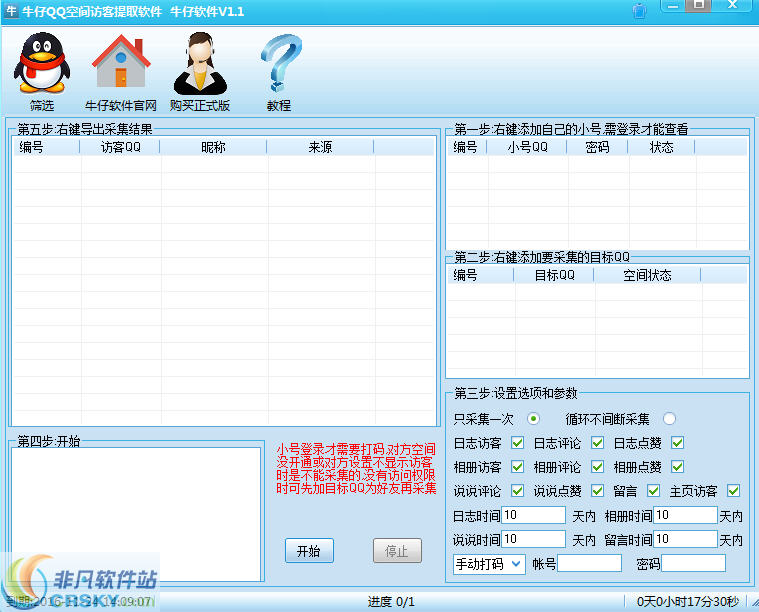Click 编号 header in target QQ list
This screenshot has height=612, width=759.
(x=480, y=275)
